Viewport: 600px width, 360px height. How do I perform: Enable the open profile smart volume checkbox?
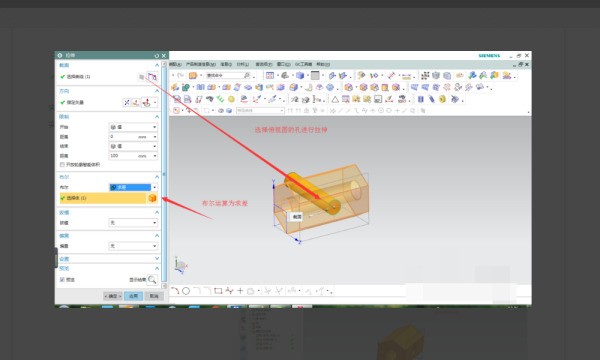pyautogui.click(x=62, y=165)
